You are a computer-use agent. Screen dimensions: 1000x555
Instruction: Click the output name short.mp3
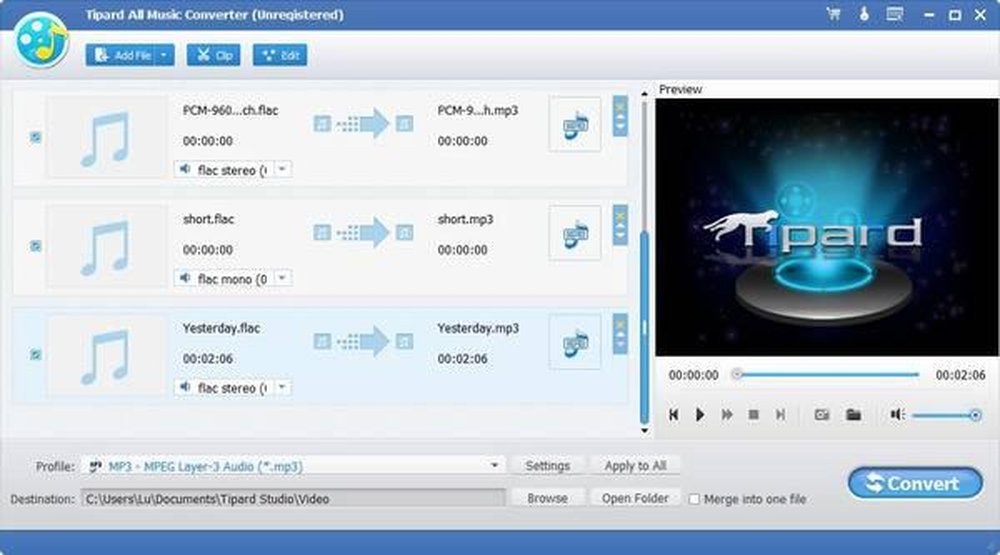tap(466, 219)
